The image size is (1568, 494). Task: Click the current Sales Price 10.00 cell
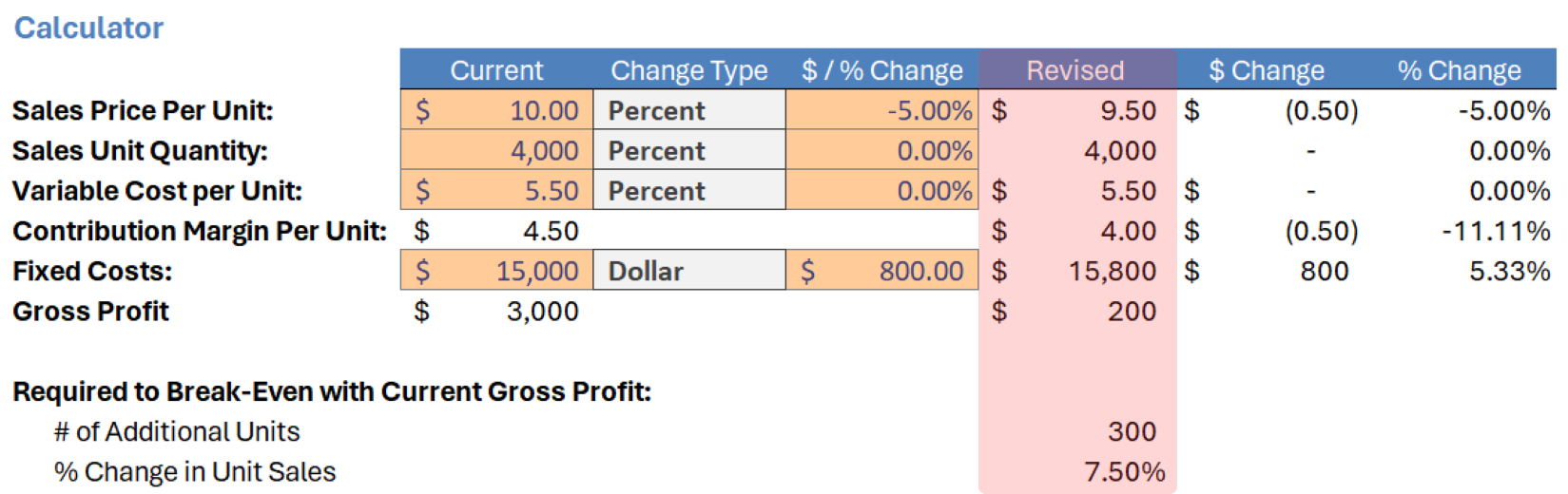[496, 110]
